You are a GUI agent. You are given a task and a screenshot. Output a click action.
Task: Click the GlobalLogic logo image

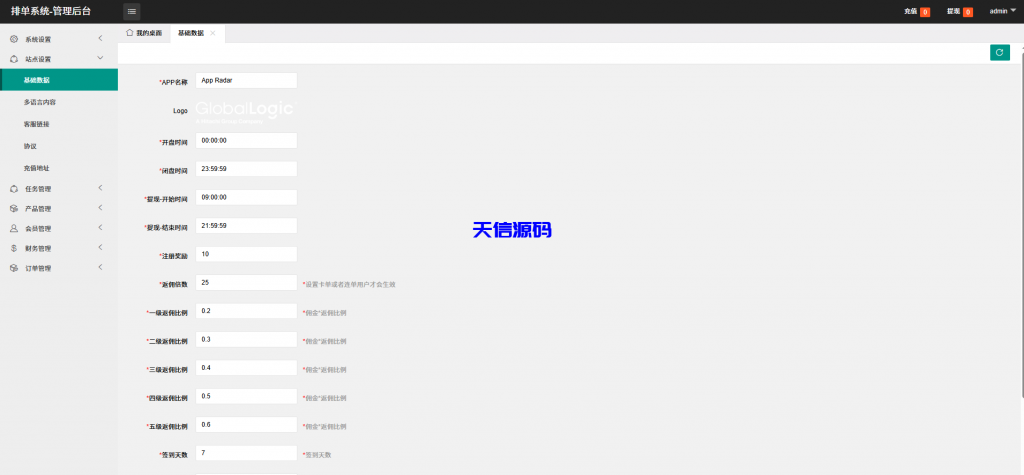click(x=230, y=110)
